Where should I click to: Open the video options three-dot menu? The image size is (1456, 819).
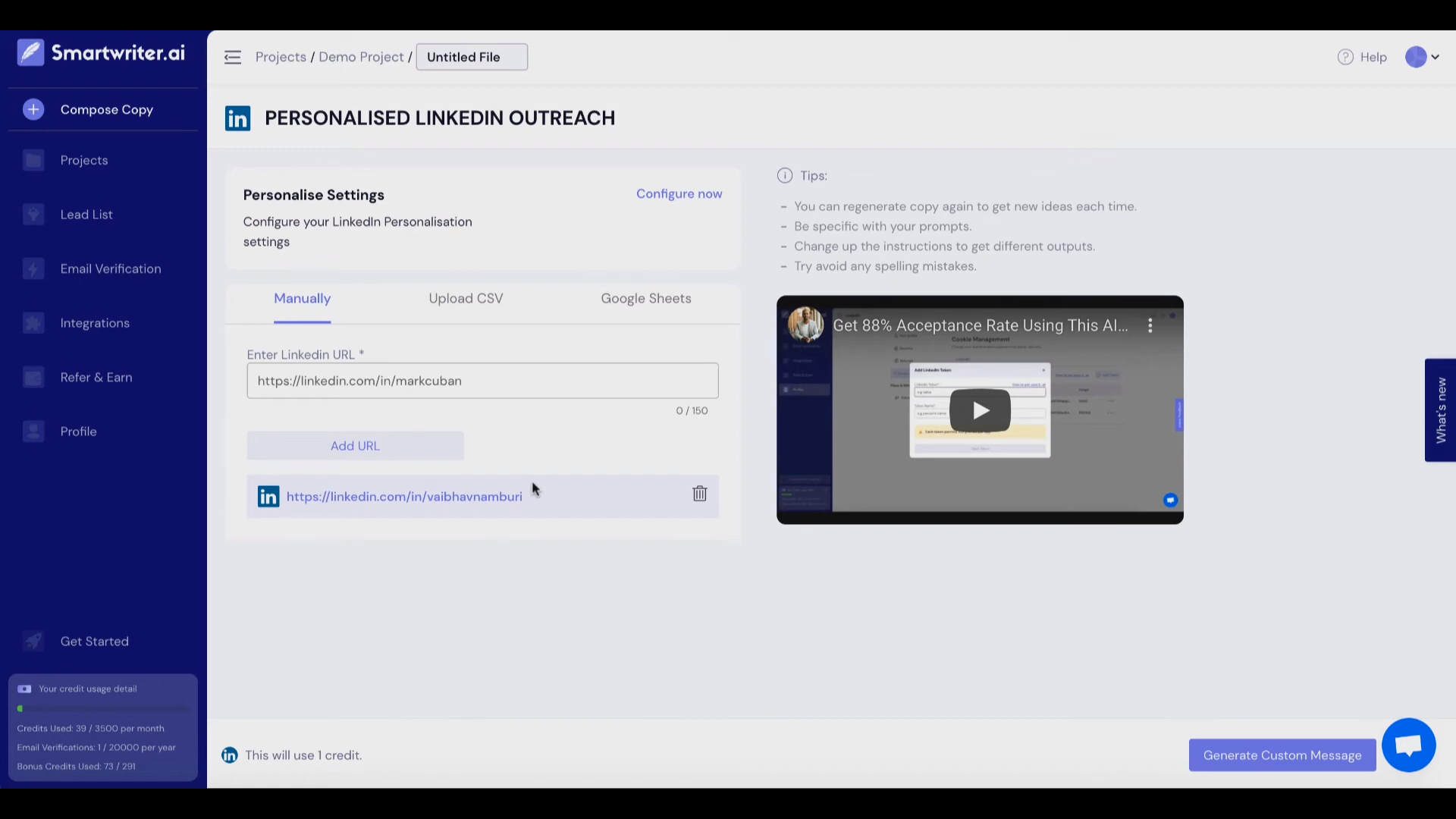(1150, 325)
